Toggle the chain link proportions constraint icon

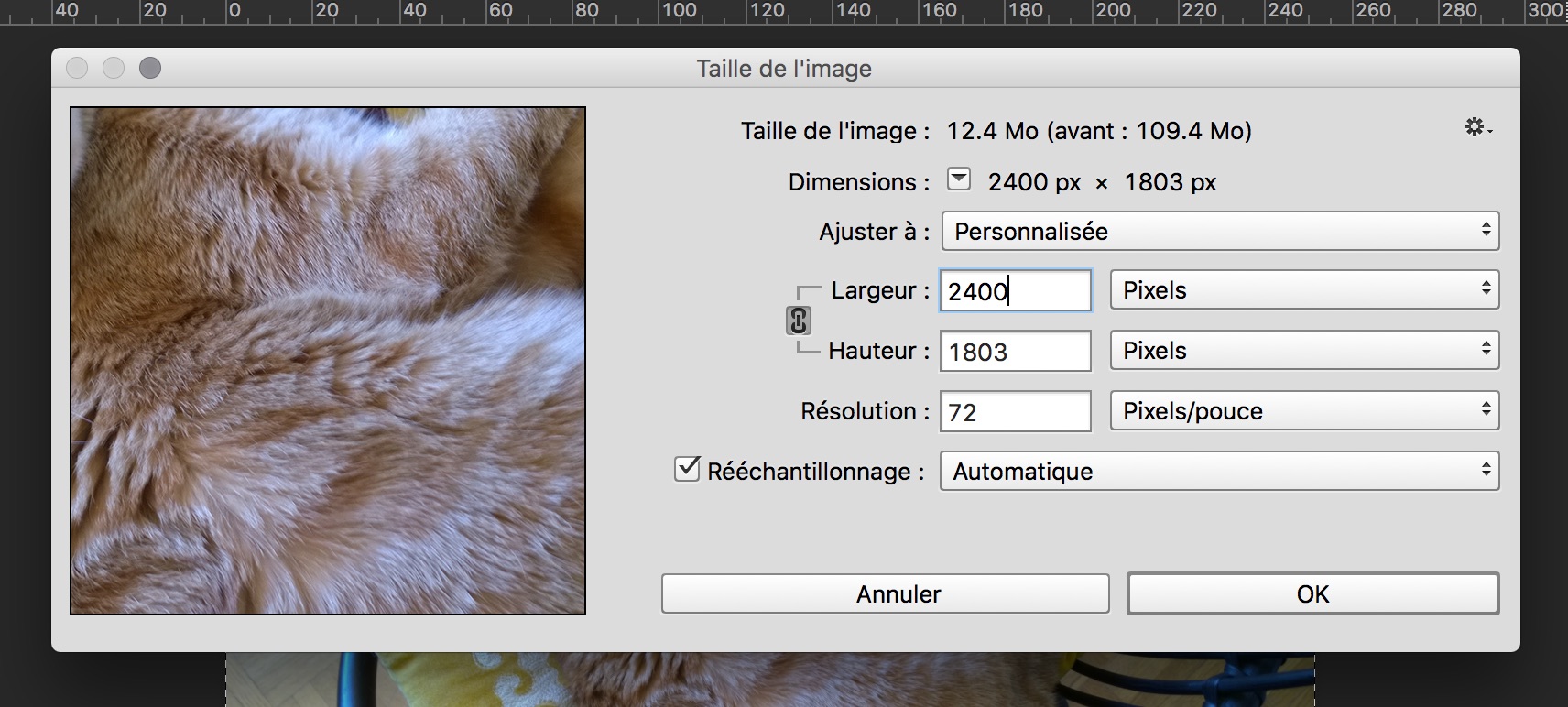[x=799, y=321]
